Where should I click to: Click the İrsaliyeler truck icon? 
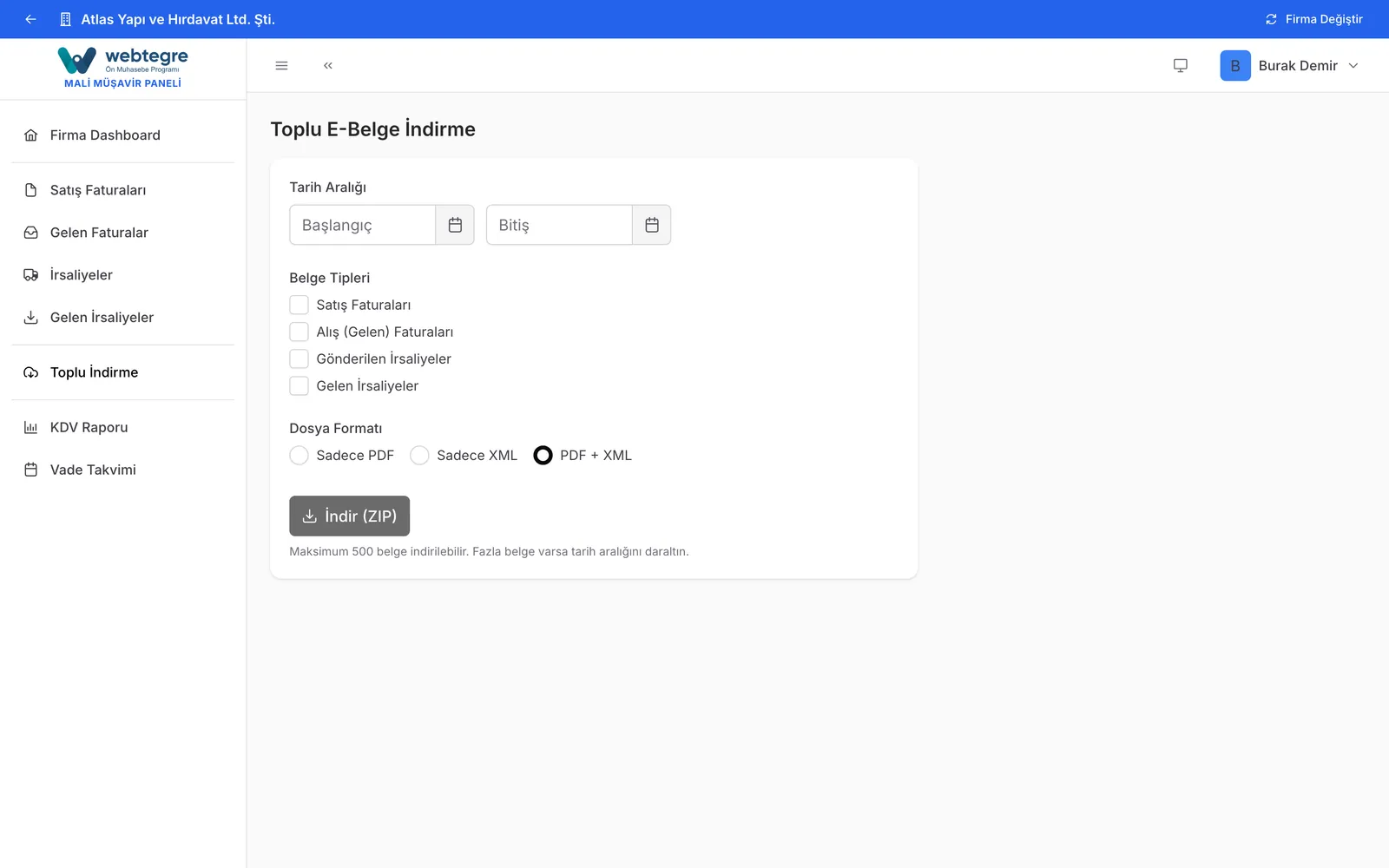[x=31, y=275]
